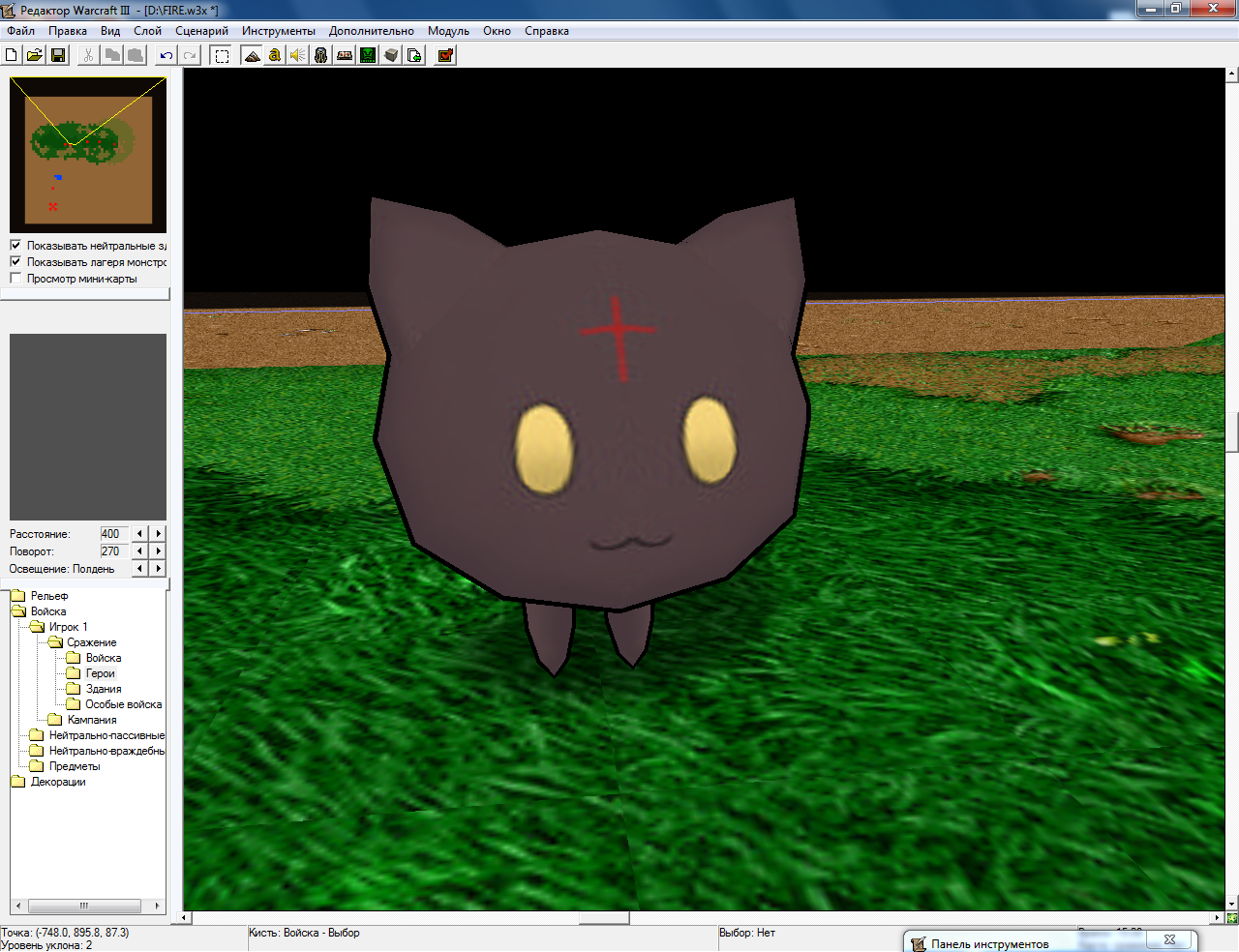Save the map with floppy disk icon

click(x=58, y=55)
